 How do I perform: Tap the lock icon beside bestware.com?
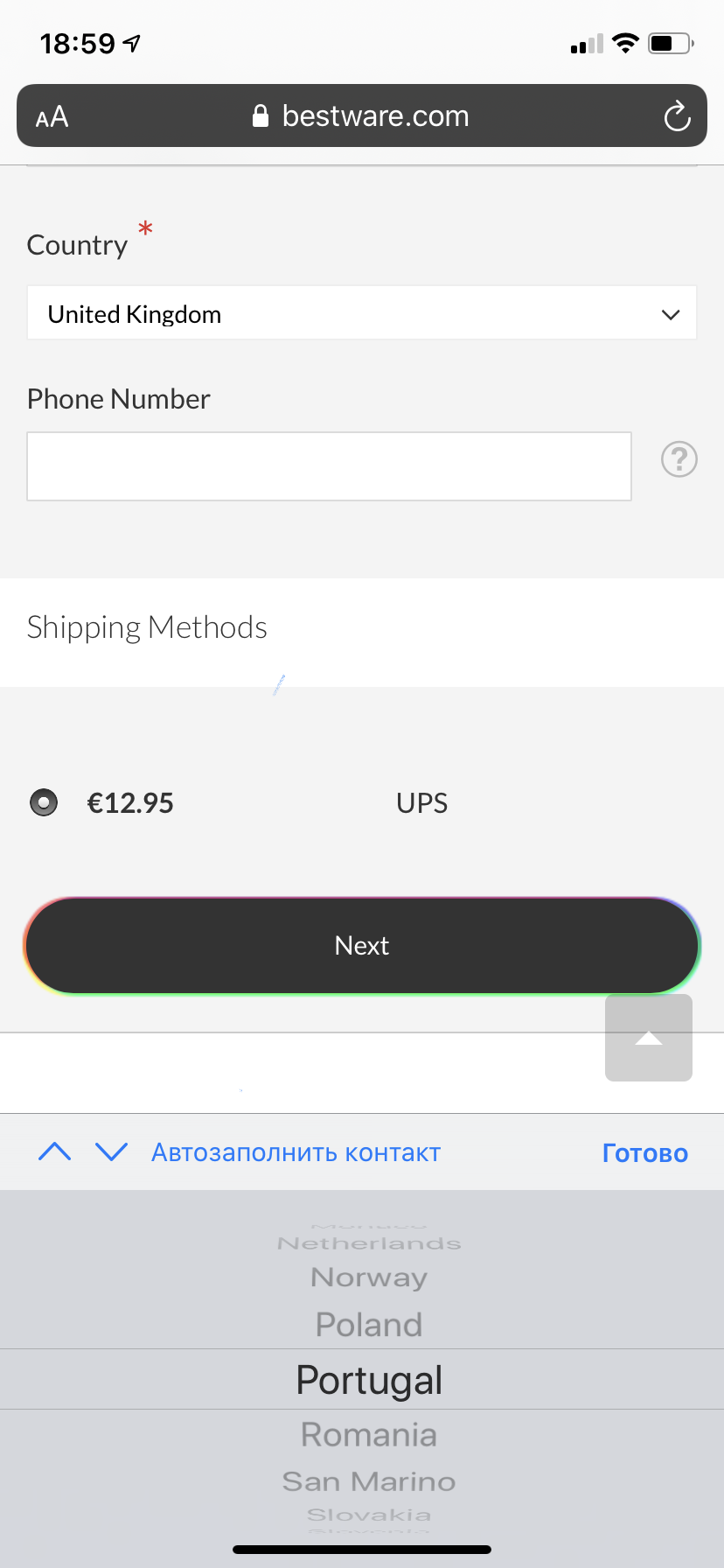click(x=260, y=115)
